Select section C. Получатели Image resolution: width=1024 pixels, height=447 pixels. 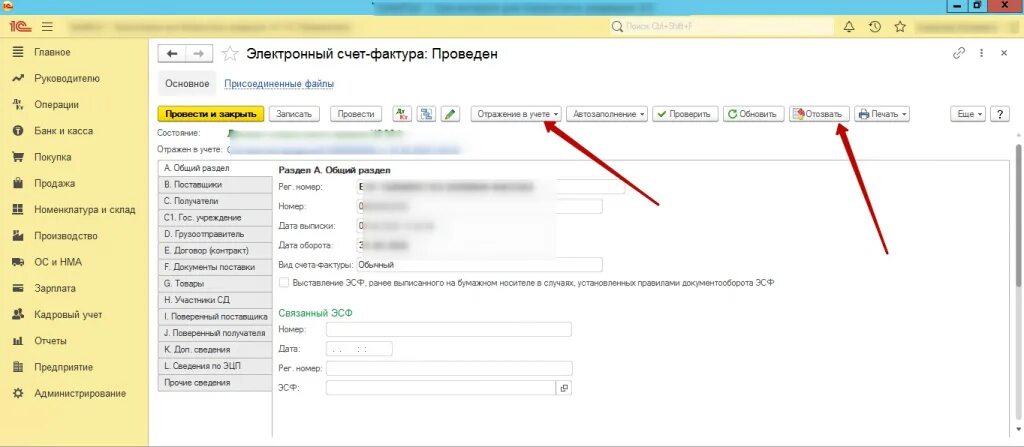click(214, 201)
